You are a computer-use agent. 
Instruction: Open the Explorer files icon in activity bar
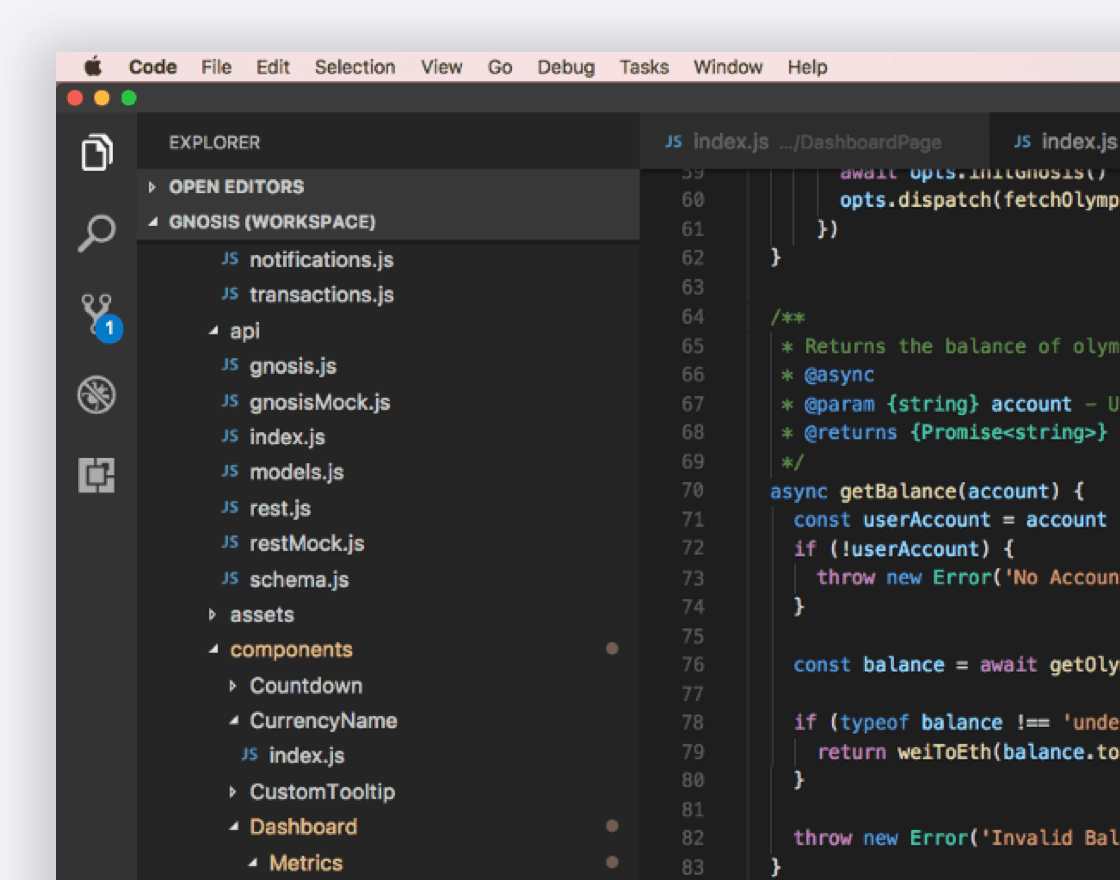[96, 152]
